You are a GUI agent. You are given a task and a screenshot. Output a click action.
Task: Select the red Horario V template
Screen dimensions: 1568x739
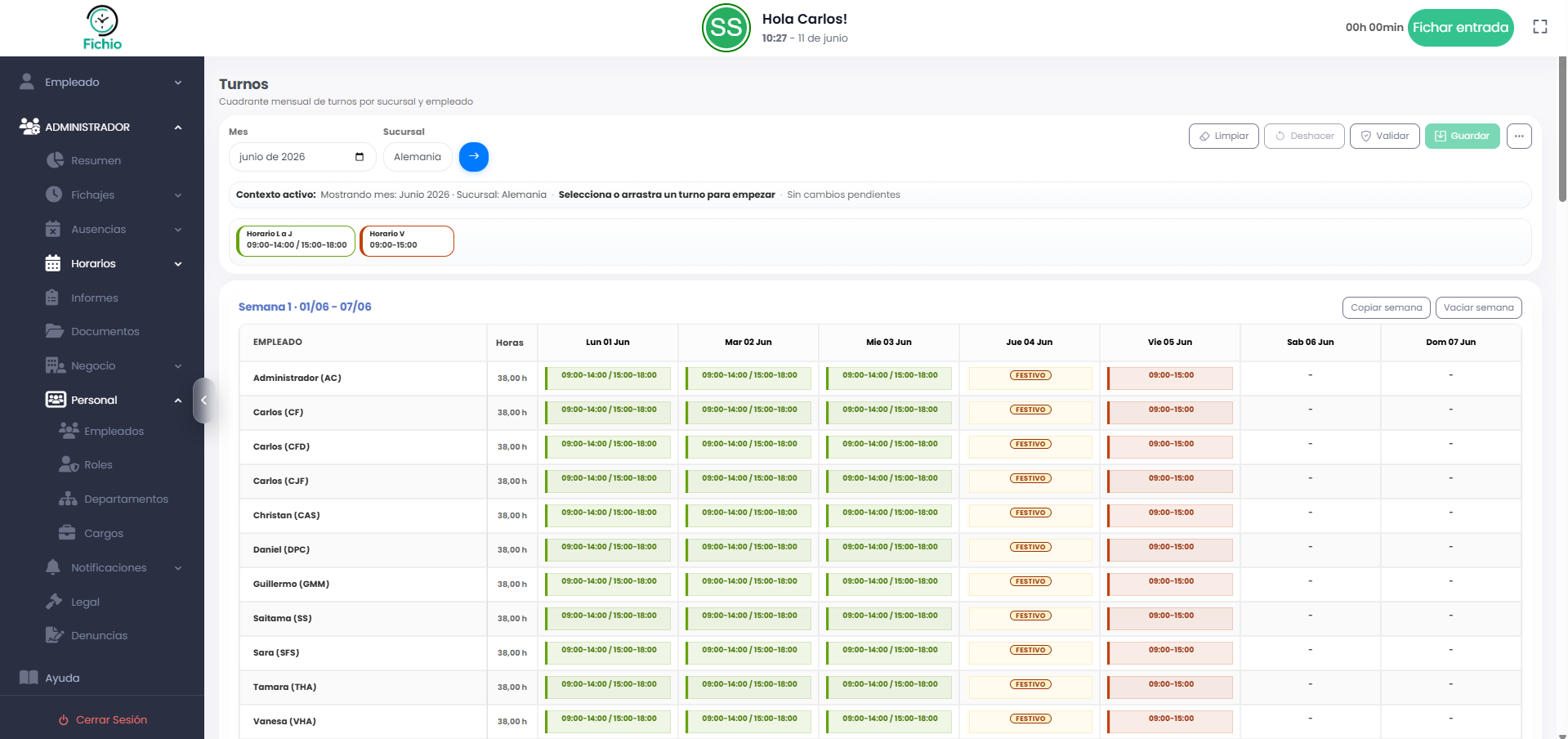(407, 241)
